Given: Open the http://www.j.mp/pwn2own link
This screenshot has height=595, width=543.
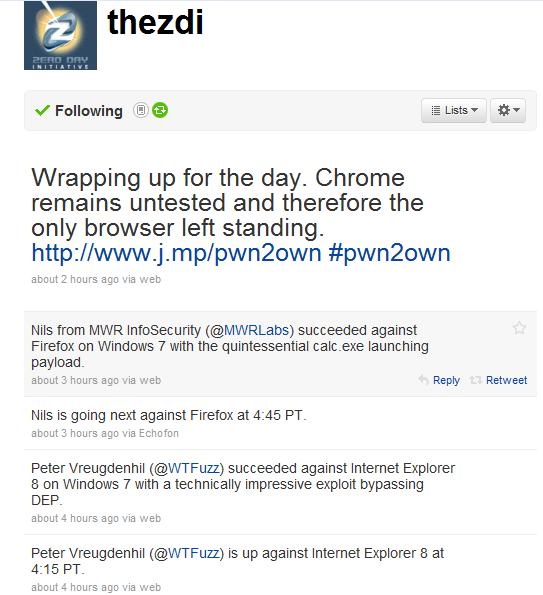Looking at the screenshot, I should coord(176,253).
